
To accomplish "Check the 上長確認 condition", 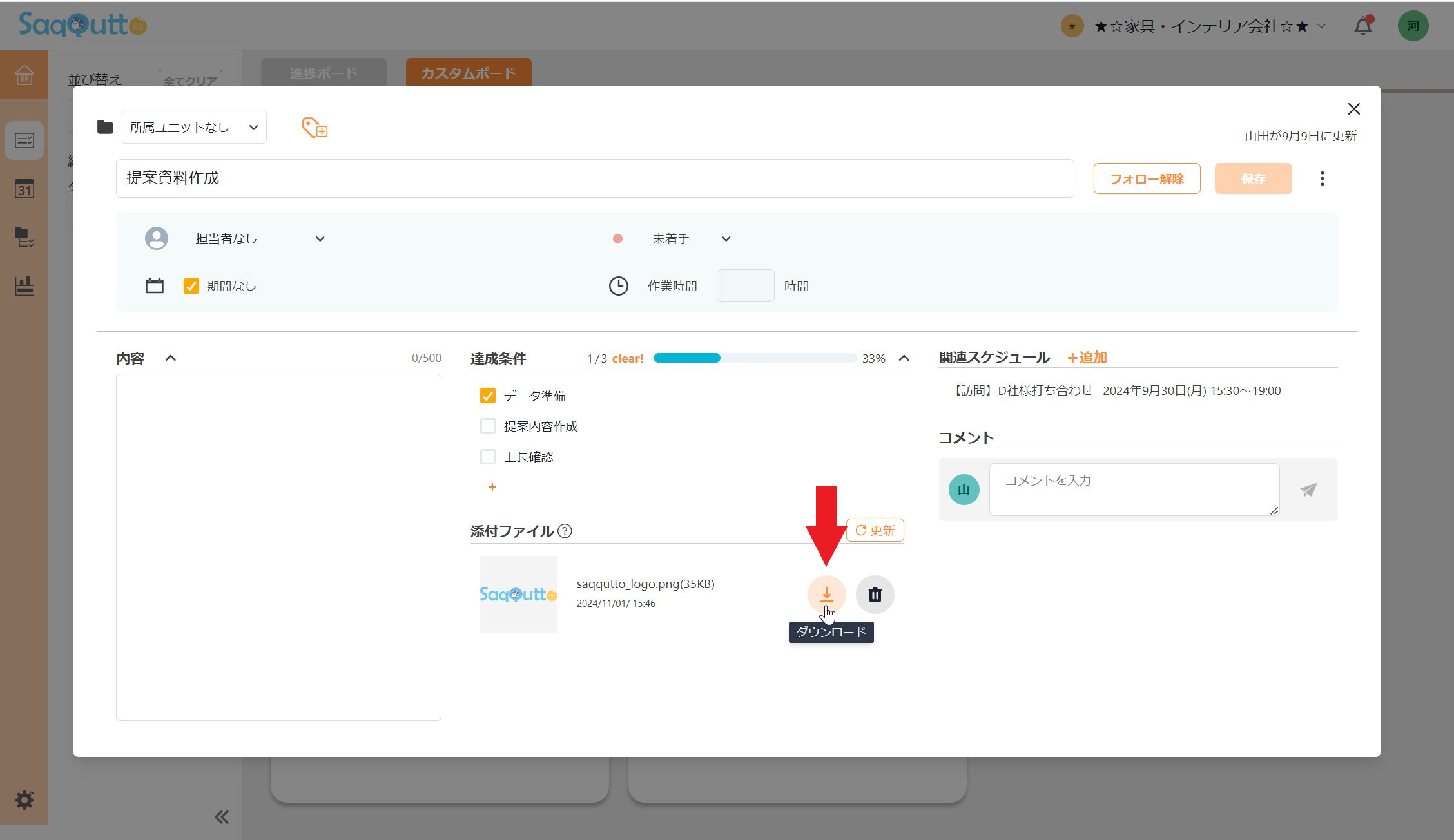I will (x=488, y=457).
